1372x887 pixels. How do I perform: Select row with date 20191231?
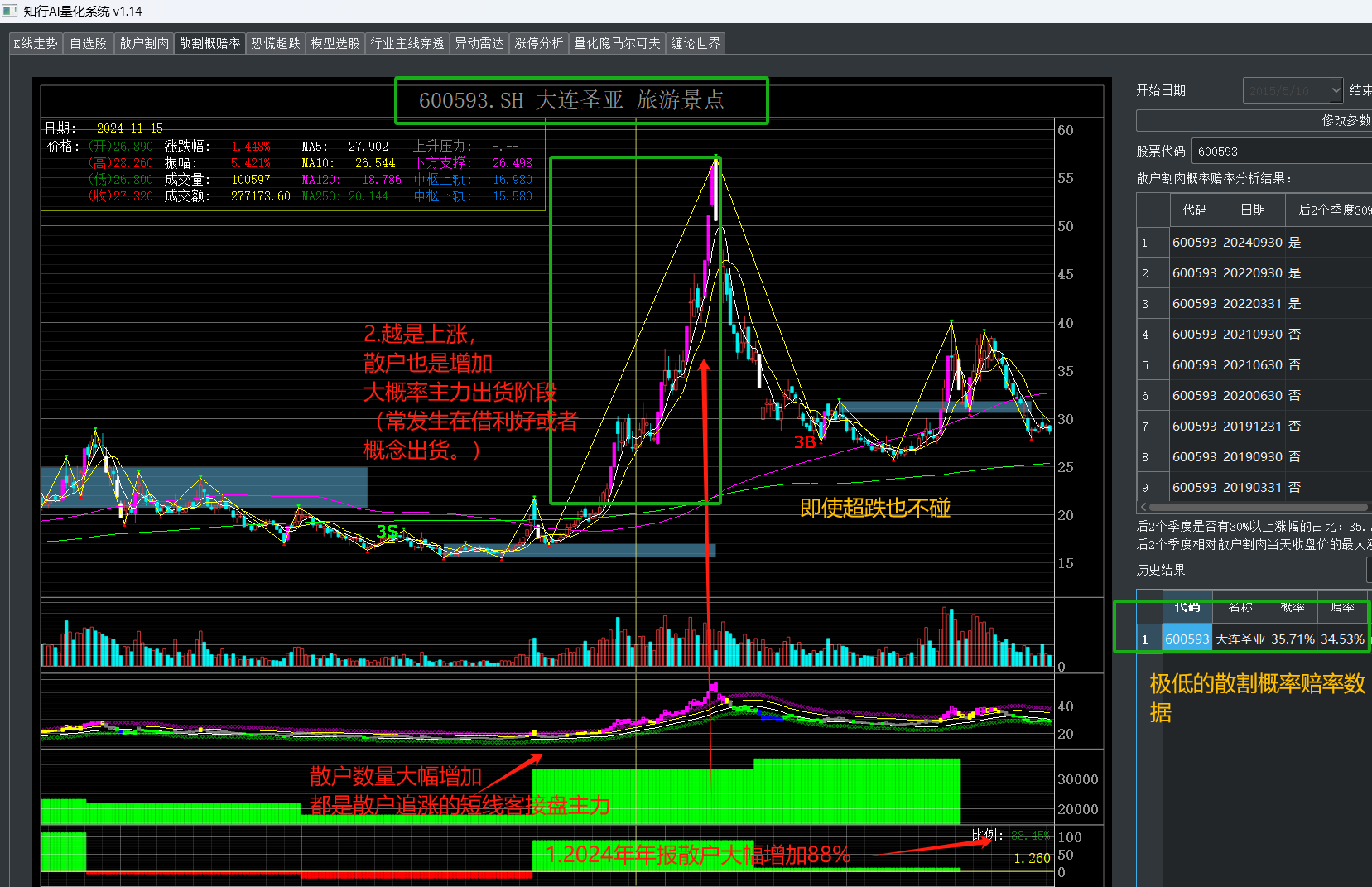point(1254,426)
